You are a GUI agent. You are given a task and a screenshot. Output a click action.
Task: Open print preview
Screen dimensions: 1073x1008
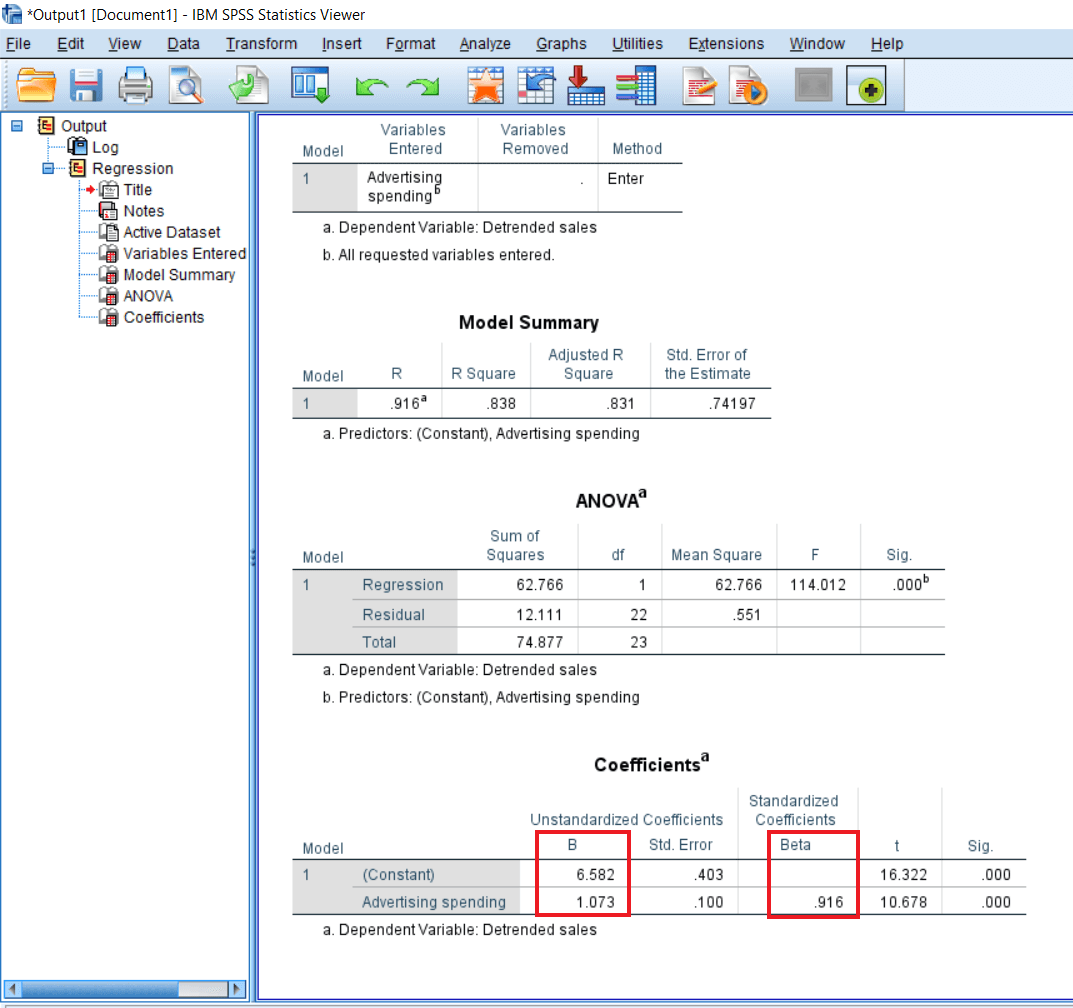click(186, 85)
